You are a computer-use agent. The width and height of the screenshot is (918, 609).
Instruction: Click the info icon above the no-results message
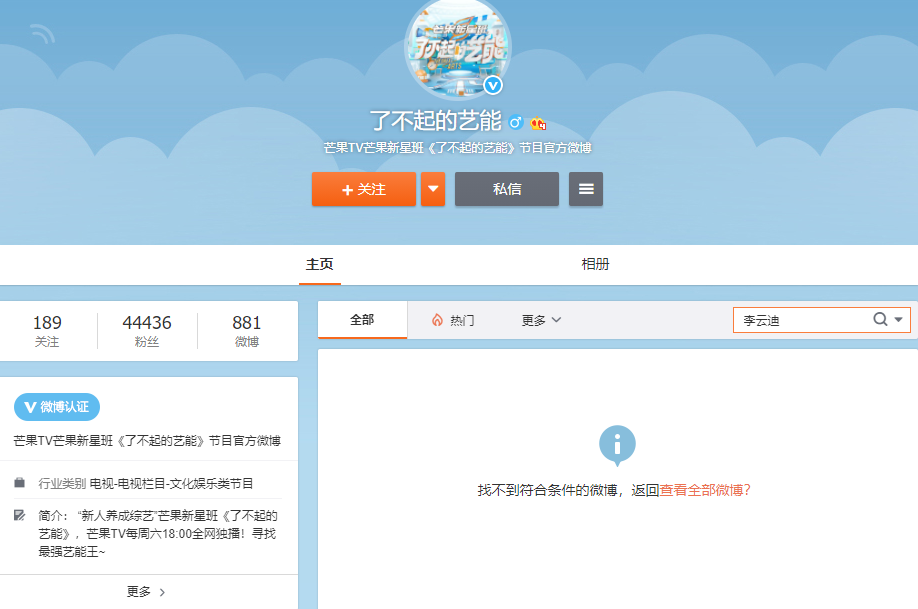click(617, 445)
